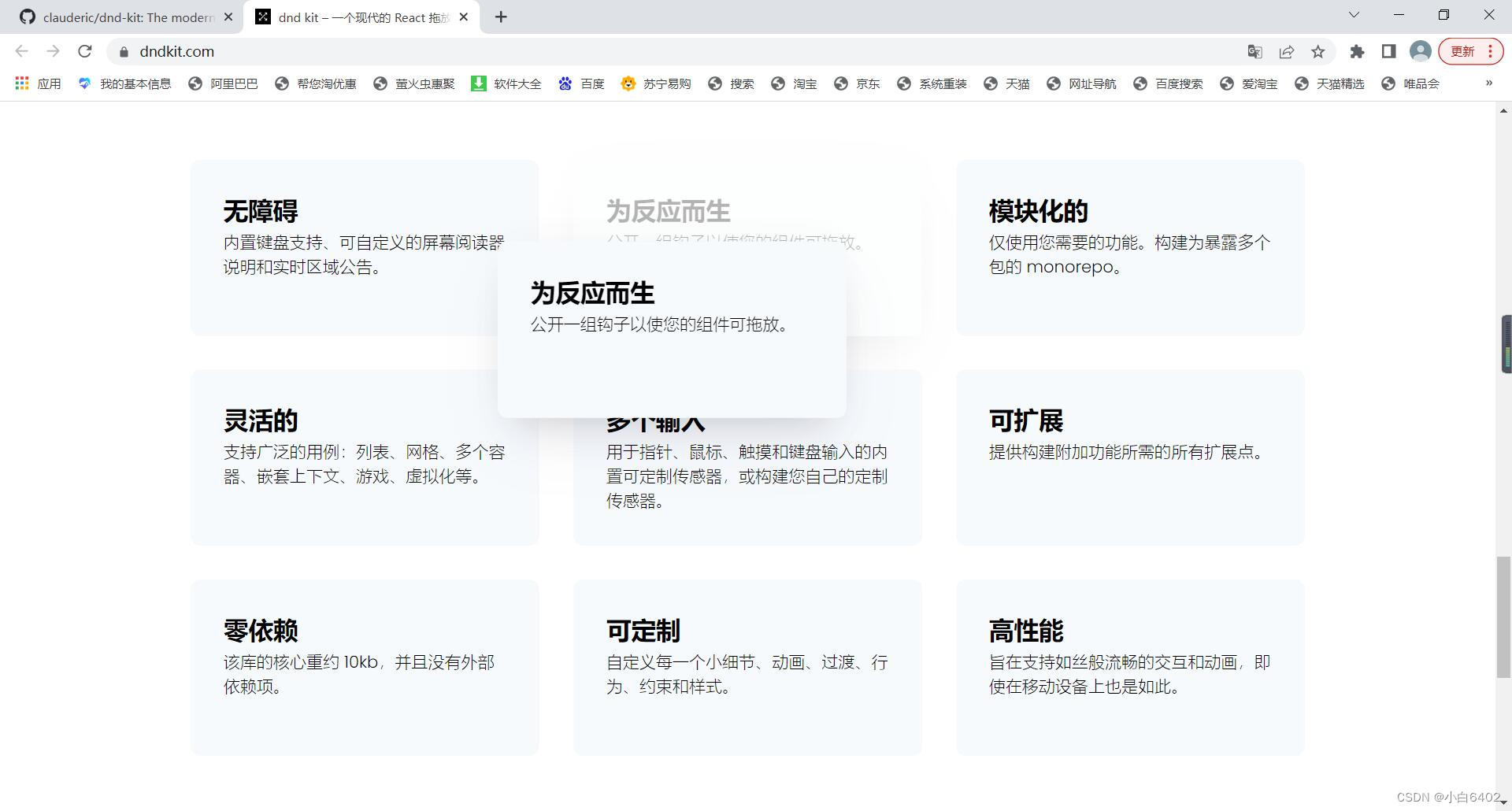Select the dragged 为反应而生 card

(672, 329)
